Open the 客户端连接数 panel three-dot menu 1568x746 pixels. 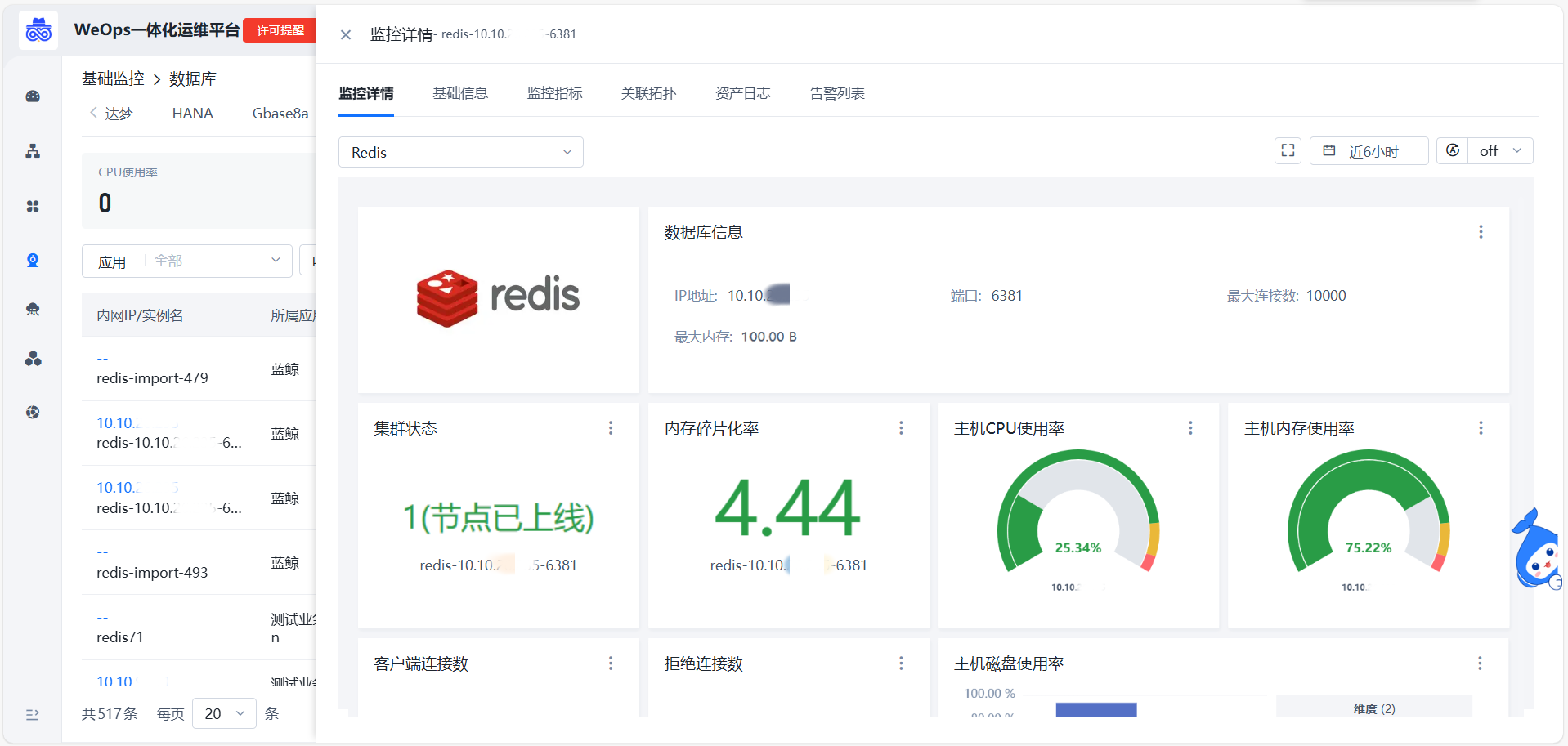(x=611, y=663)
